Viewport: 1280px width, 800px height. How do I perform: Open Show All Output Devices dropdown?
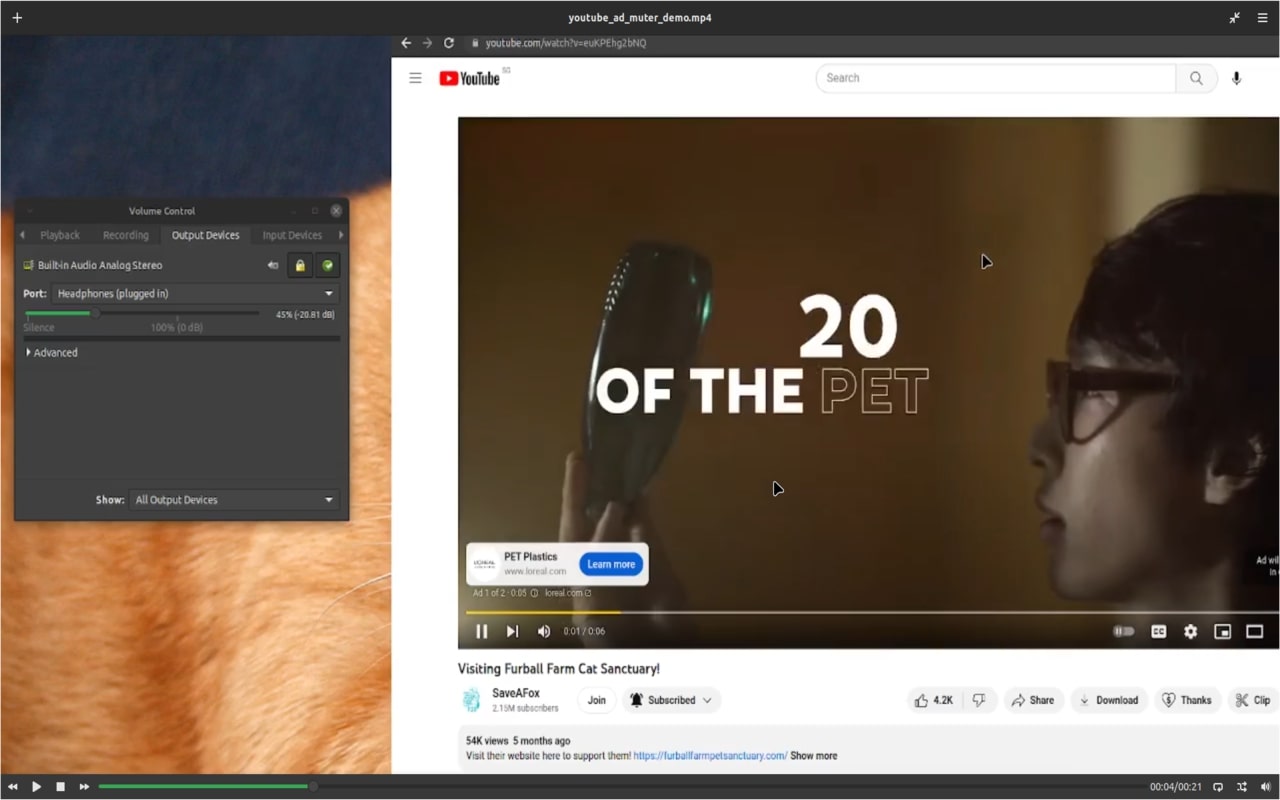234,500
